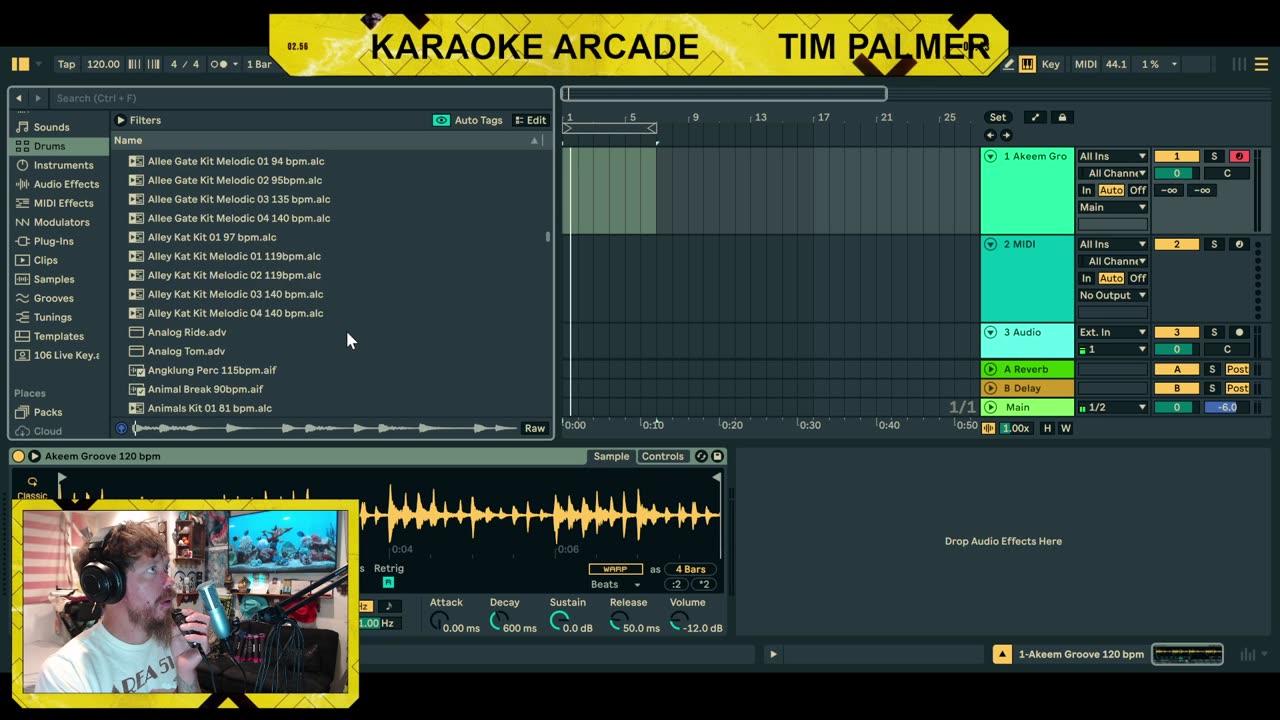The height and width of the screenshot is (720, 1280).
Task: Toggle track 1 activator button
Action: coord(1176,156)
